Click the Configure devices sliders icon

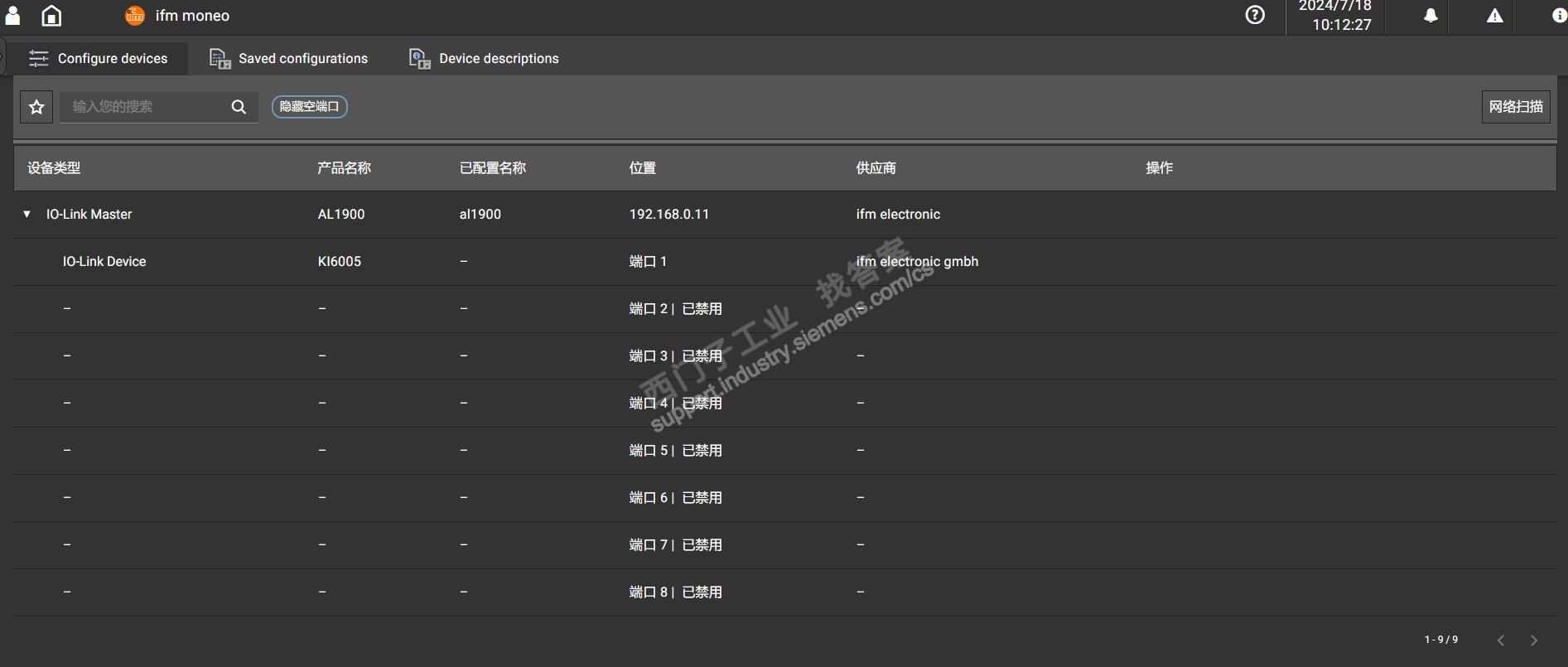pos(39,59)
